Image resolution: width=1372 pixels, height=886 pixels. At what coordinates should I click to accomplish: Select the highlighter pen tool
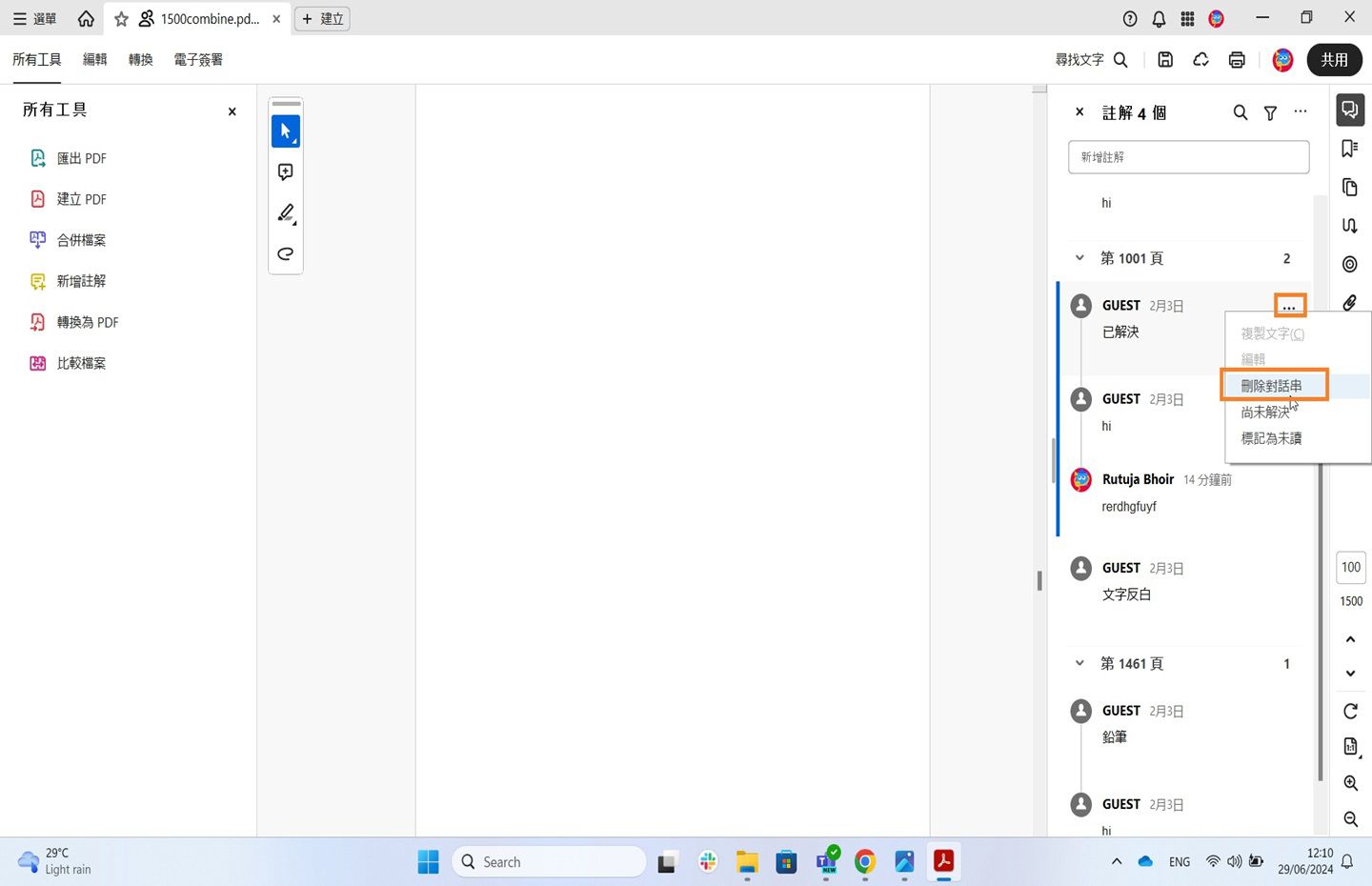point(286,212)
